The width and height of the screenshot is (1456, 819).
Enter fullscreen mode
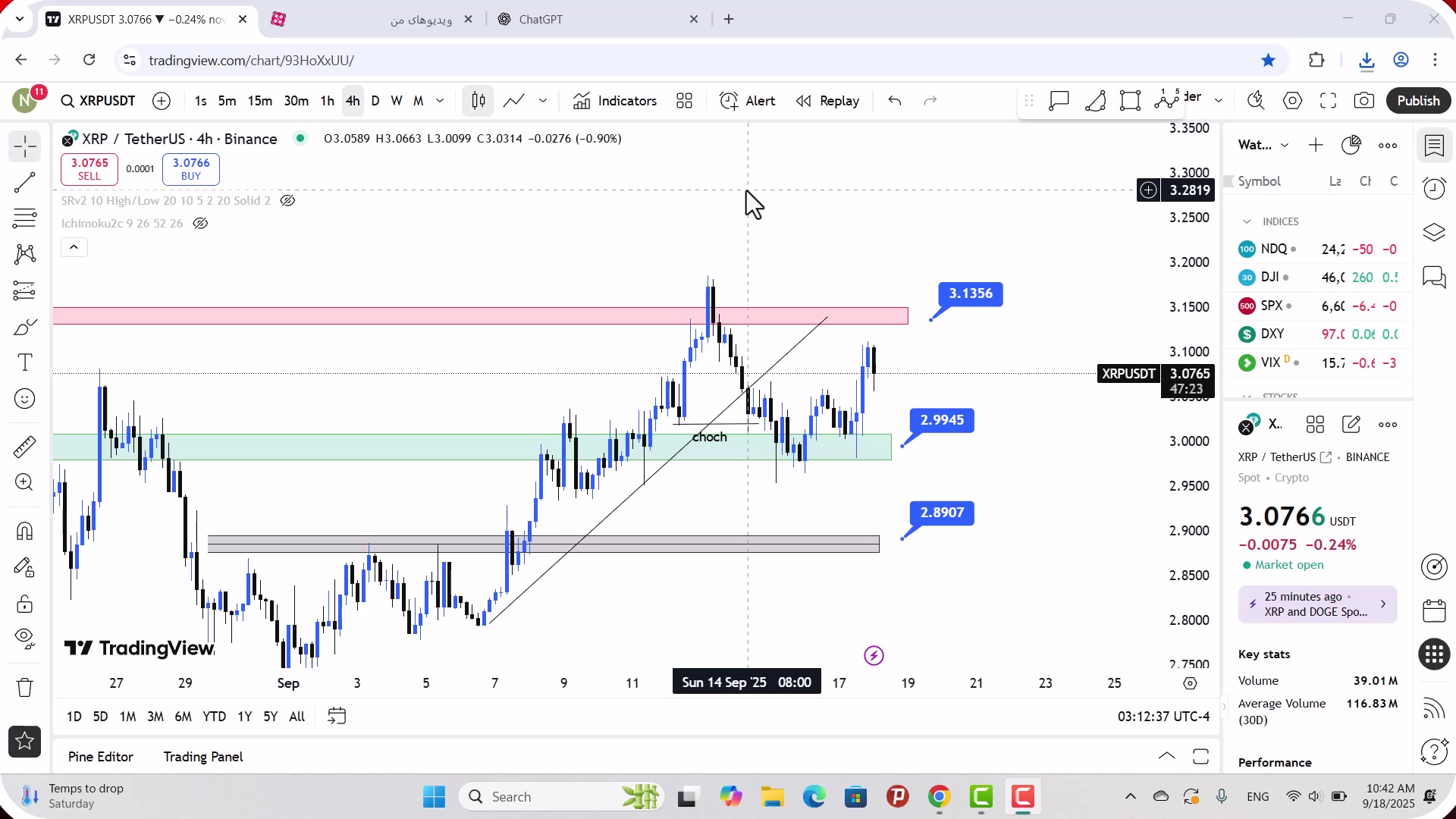1328,101
